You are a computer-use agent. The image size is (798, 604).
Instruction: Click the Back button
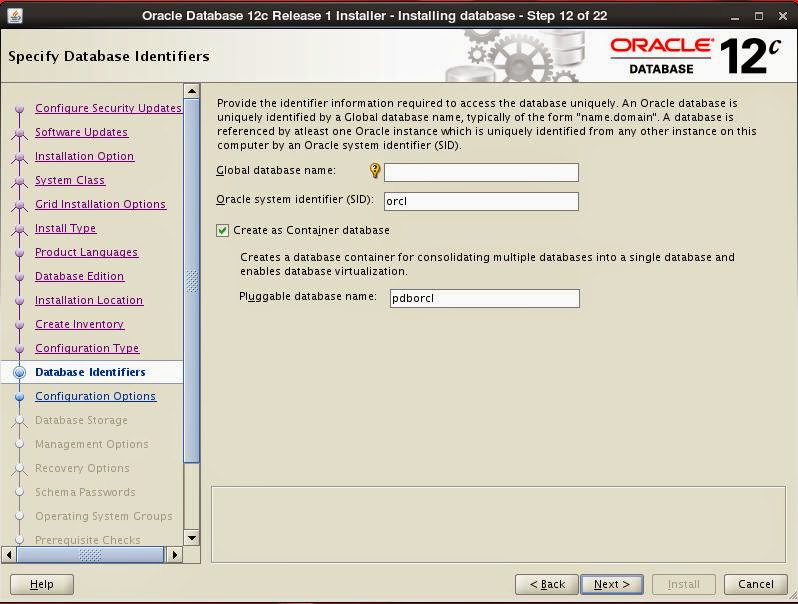pos(547,584)
